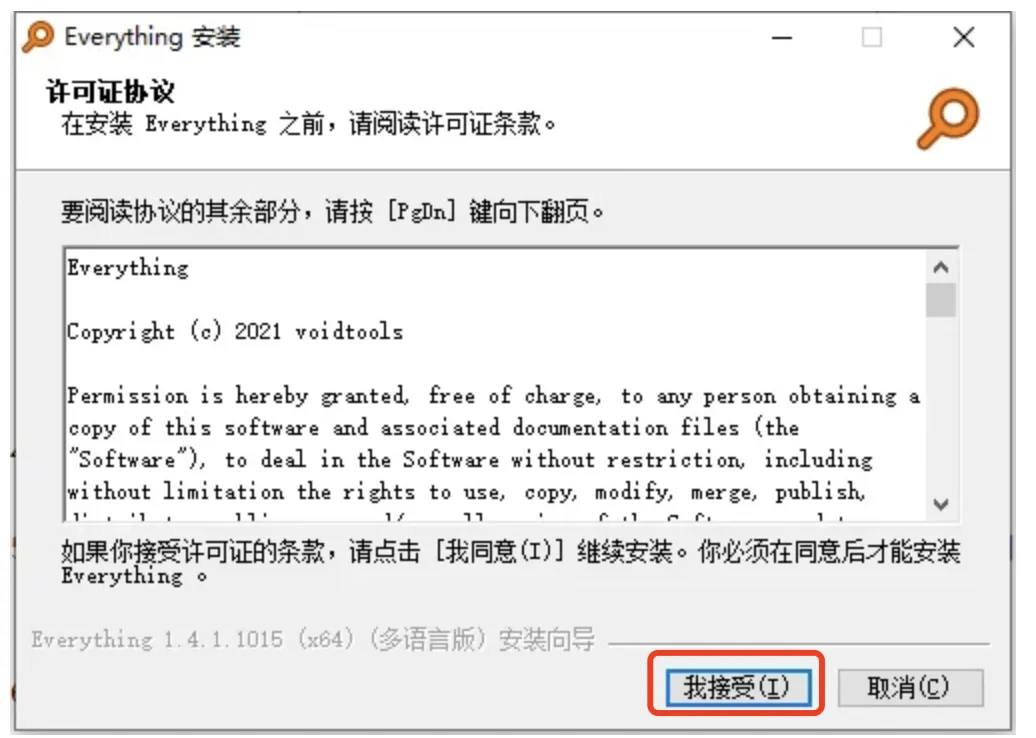Click the license box scroll-up arrow
1036x738 pixels.
941,267
